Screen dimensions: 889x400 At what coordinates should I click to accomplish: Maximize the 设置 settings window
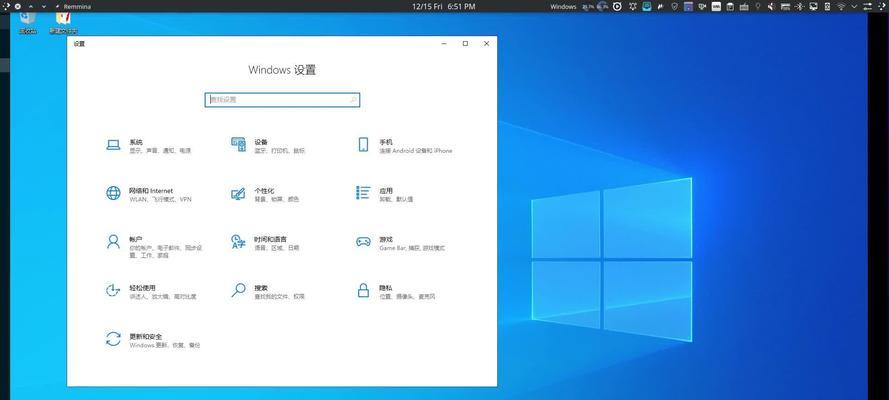point(465,44)
